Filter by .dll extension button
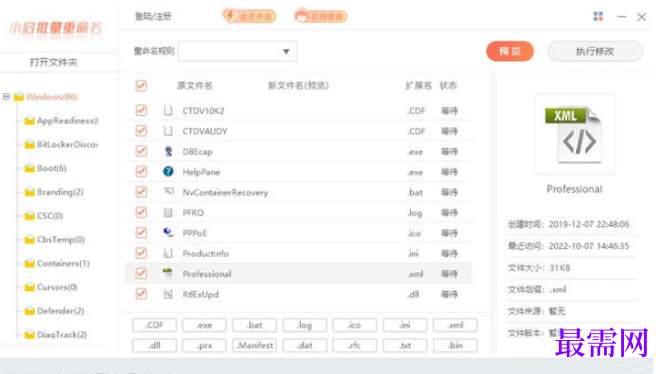667x374 pixels. 154,345
